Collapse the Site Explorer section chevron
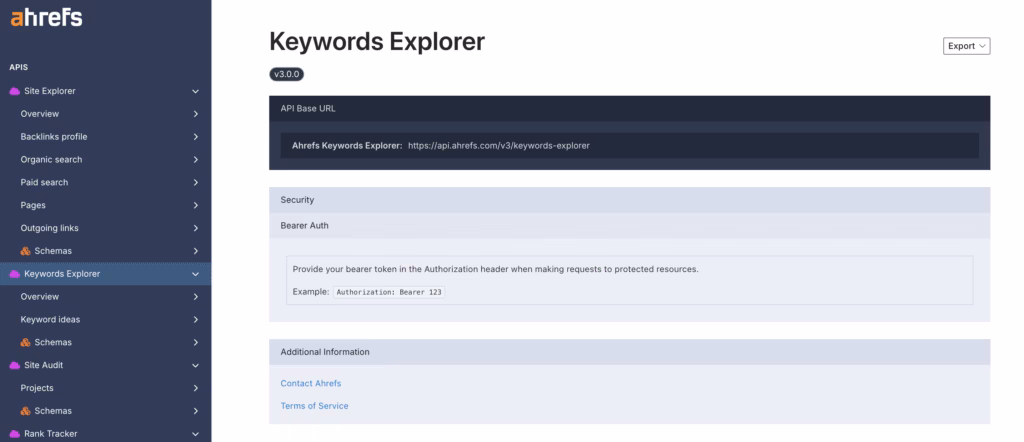The width and height of the screenshot is (1024, 442). click(x=196, y=91)
